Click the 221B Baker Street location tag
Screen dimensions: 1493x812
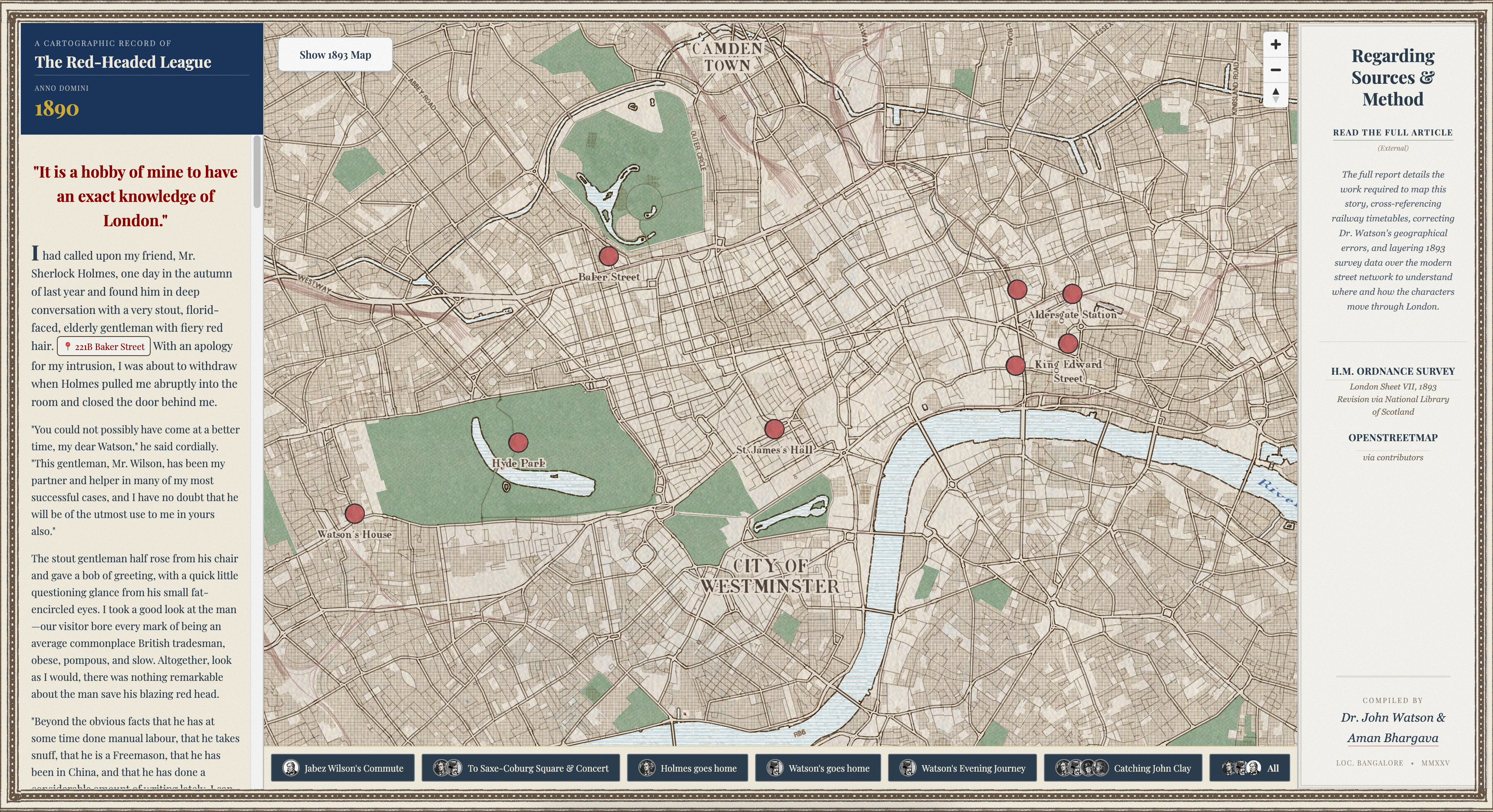click(x=104, y=347)
